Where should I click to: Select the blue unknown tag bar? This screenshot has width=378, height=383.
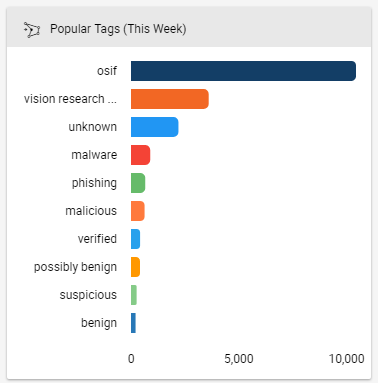tap(155, 127)
